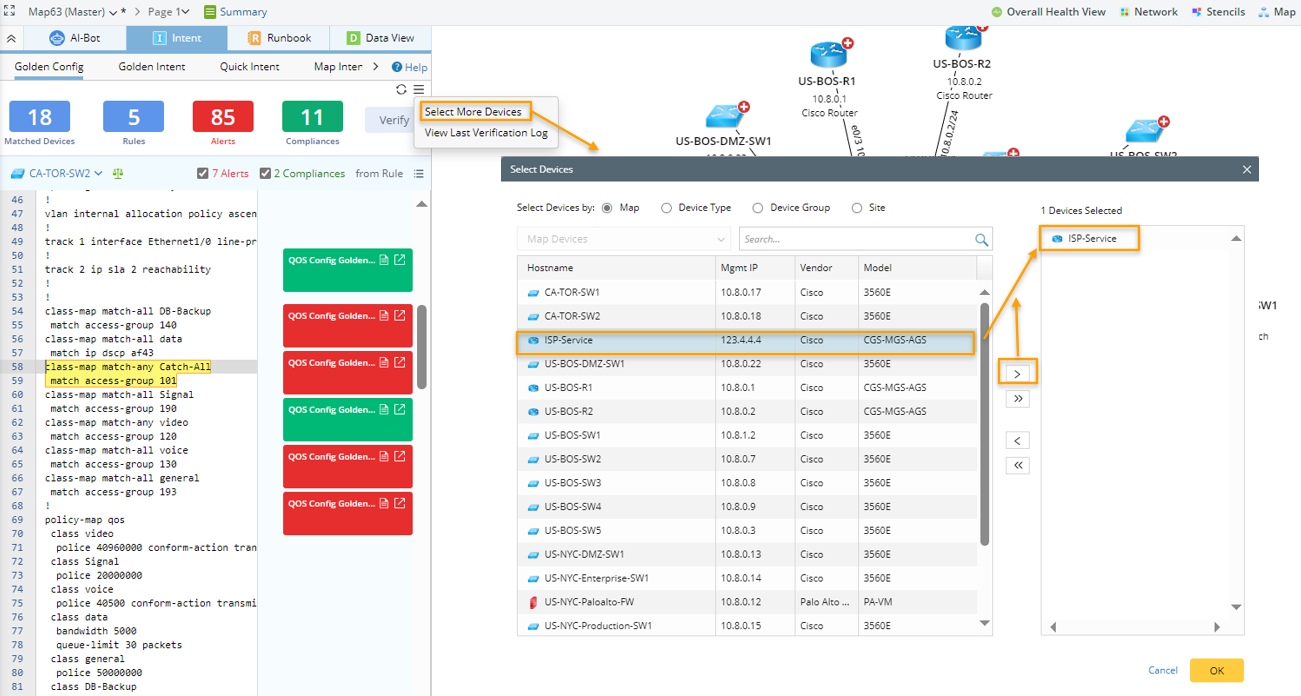This screenshot has width=1301, height=696.
Task: Switch to the Runbook tab
Action: point(279,38)
